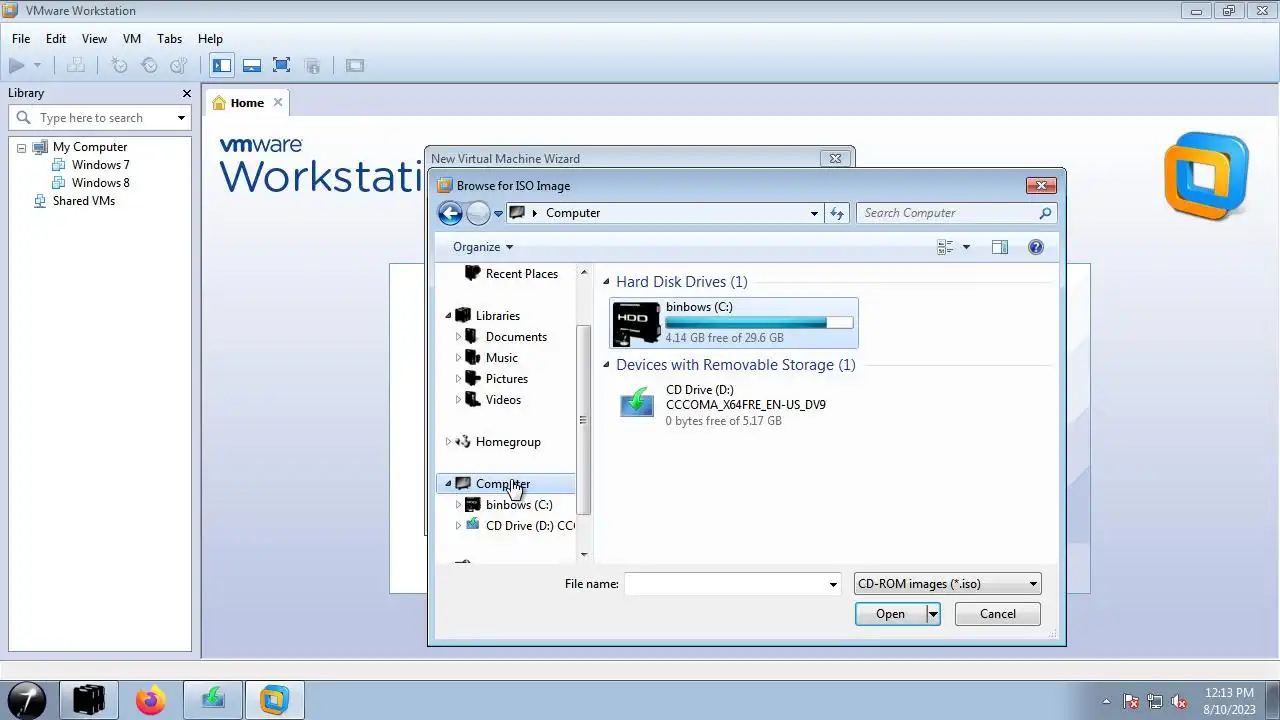Click the volume icon in system tray
1280x720 pixels.
coord(1179,702)
